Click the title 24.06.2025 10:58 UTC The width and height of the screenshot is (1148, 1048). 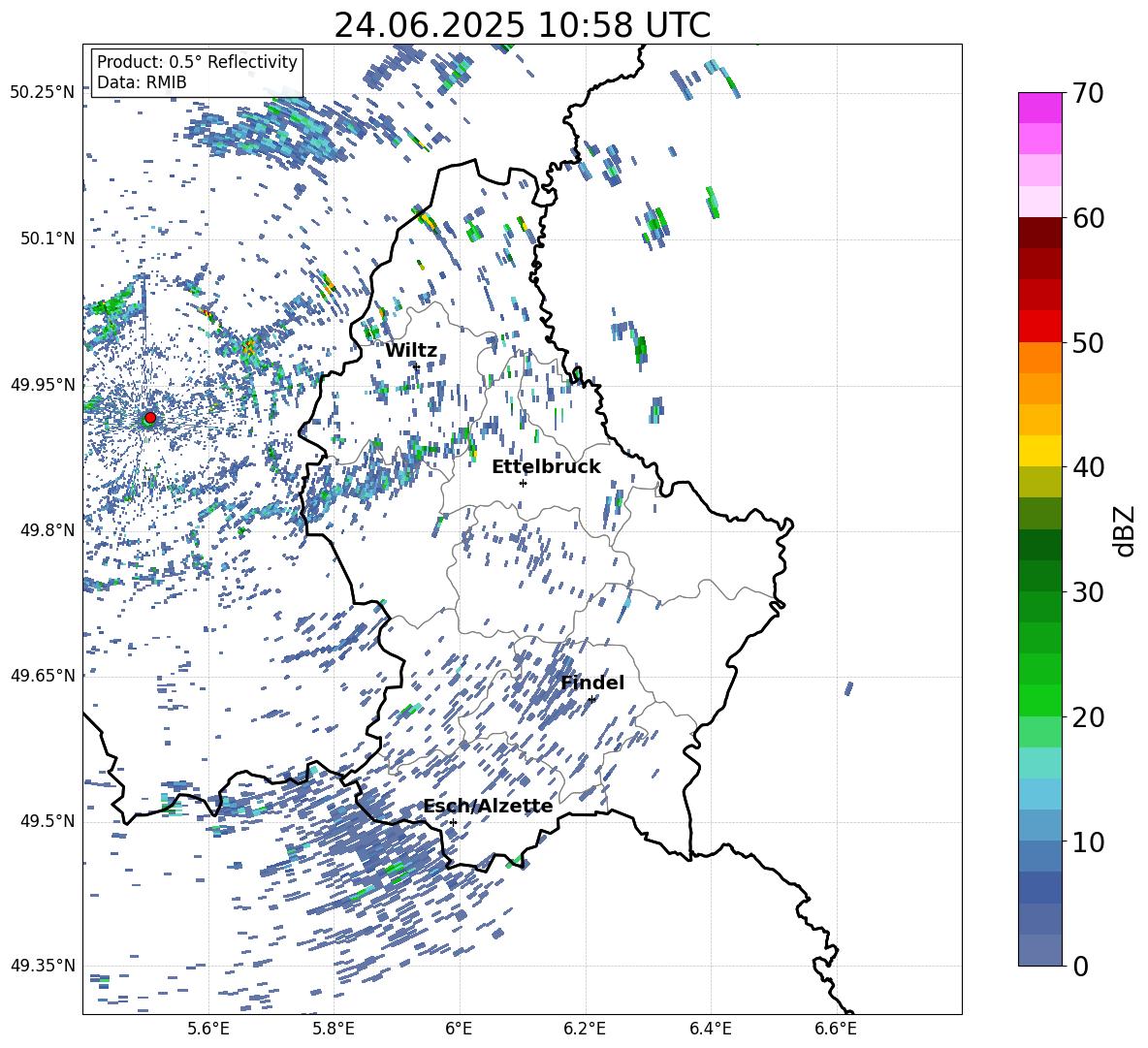pos(522,25)
